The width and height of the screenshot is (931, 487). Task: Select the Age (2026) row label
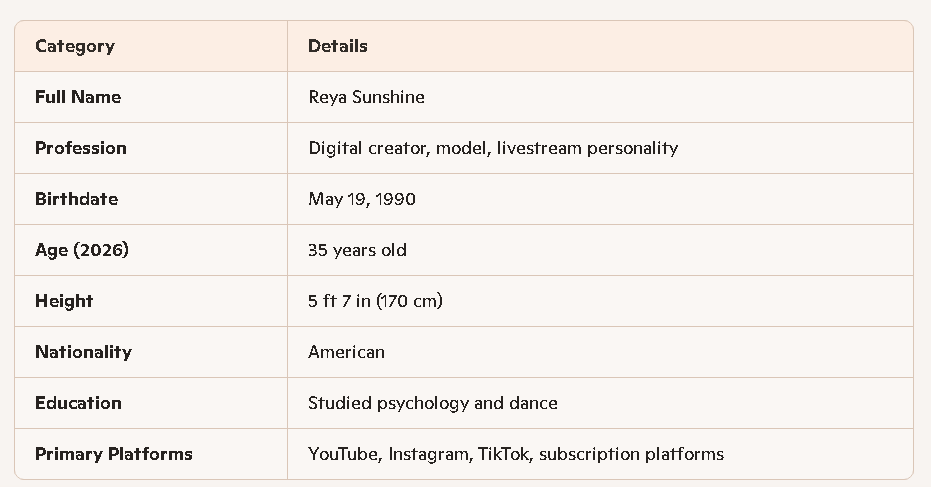point(82,250)
